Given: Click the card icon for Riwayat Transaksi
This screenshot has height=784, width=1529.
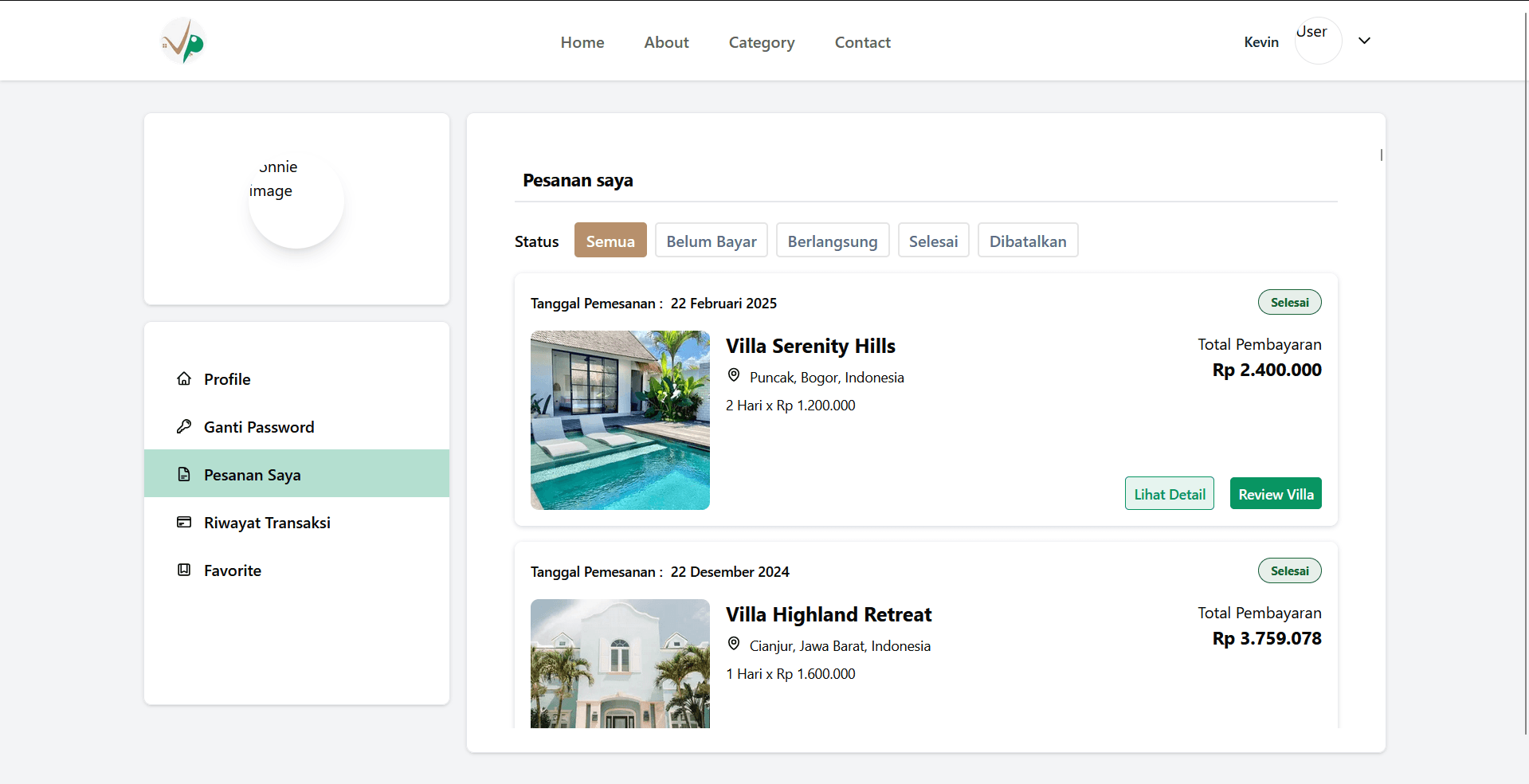Looking at the screenshot, I should 184,522.
